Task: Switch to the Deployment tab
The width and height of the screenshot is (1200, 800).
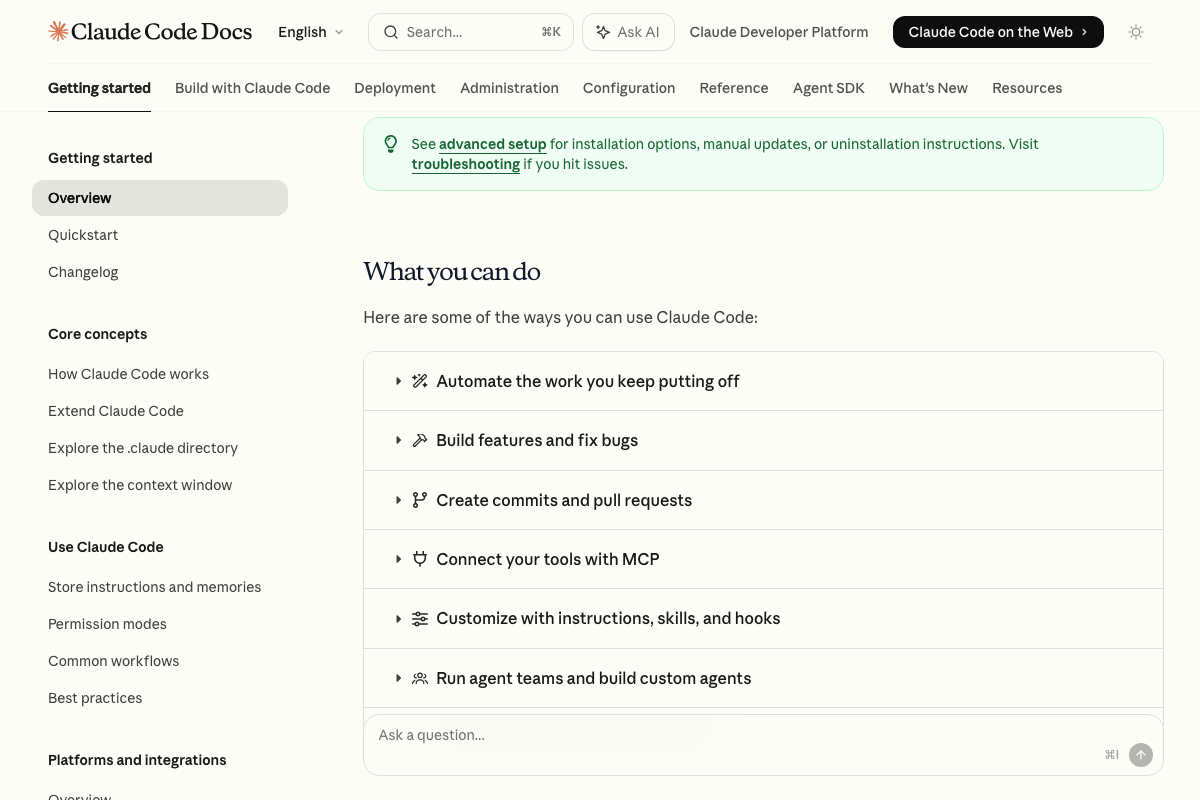Action: pyautogui.click(x=395, y=88)
